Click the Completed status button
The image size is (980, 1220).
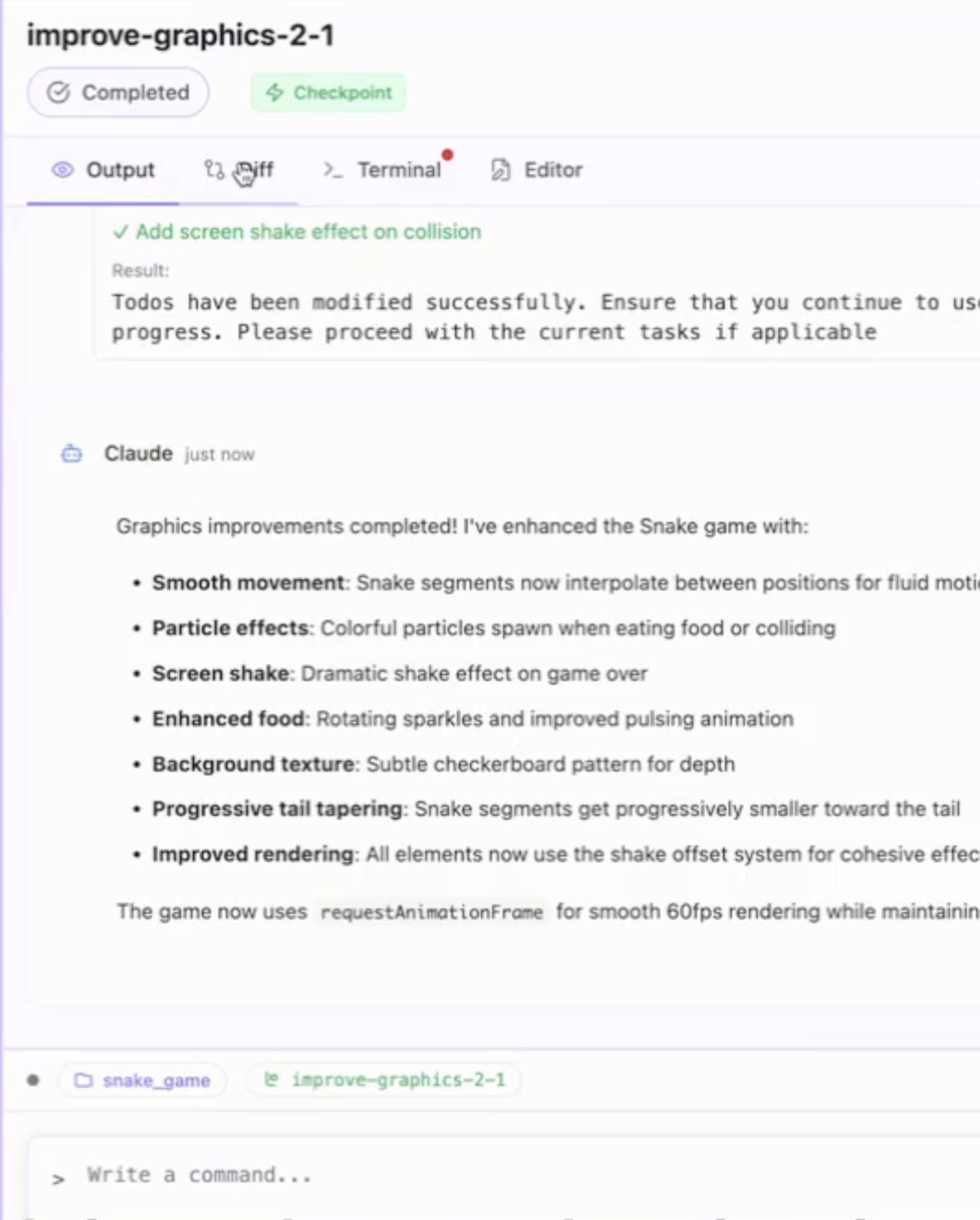(118, 92)
